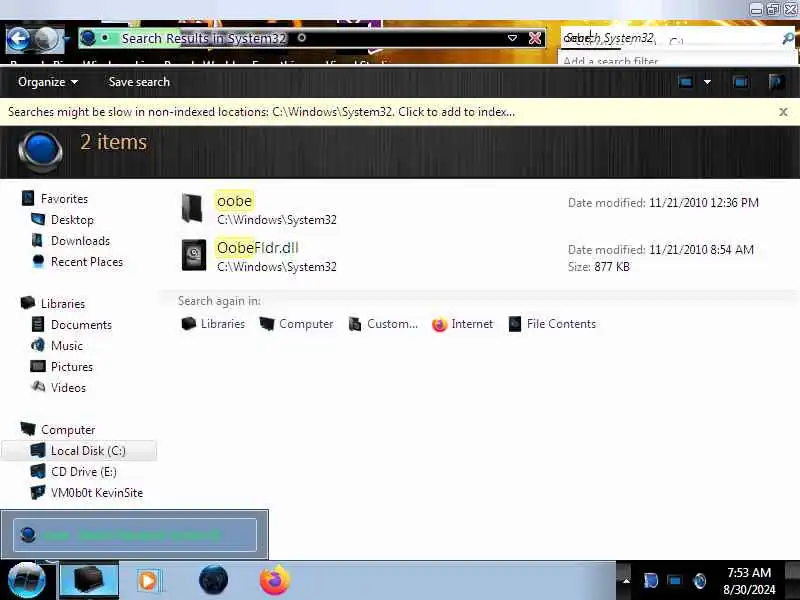Dismiss the yellow info bar
The height and width of the screenshot is (600, 800).
(783, 112)
